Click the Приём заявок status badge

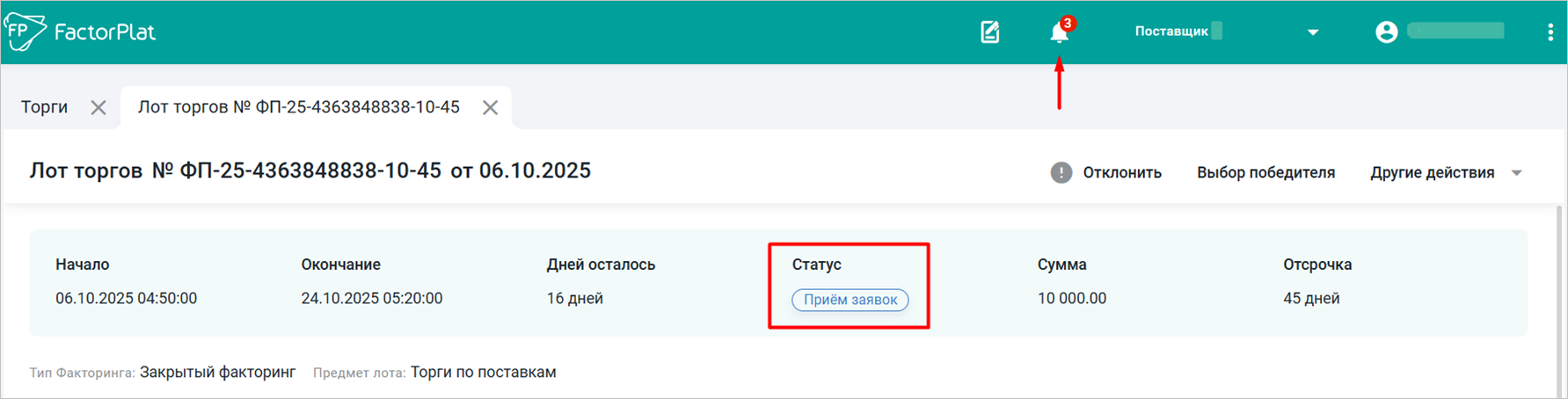[850, 300]
